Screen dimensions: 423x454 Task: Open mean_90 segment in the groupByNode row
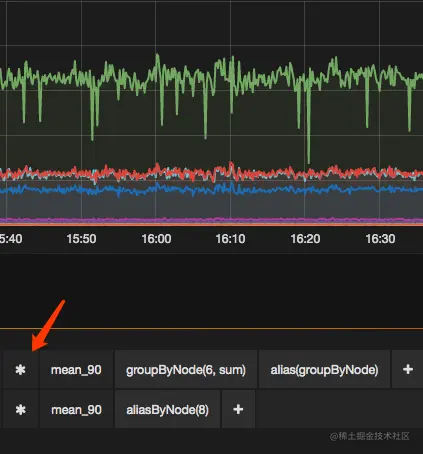tap(76, 369)
